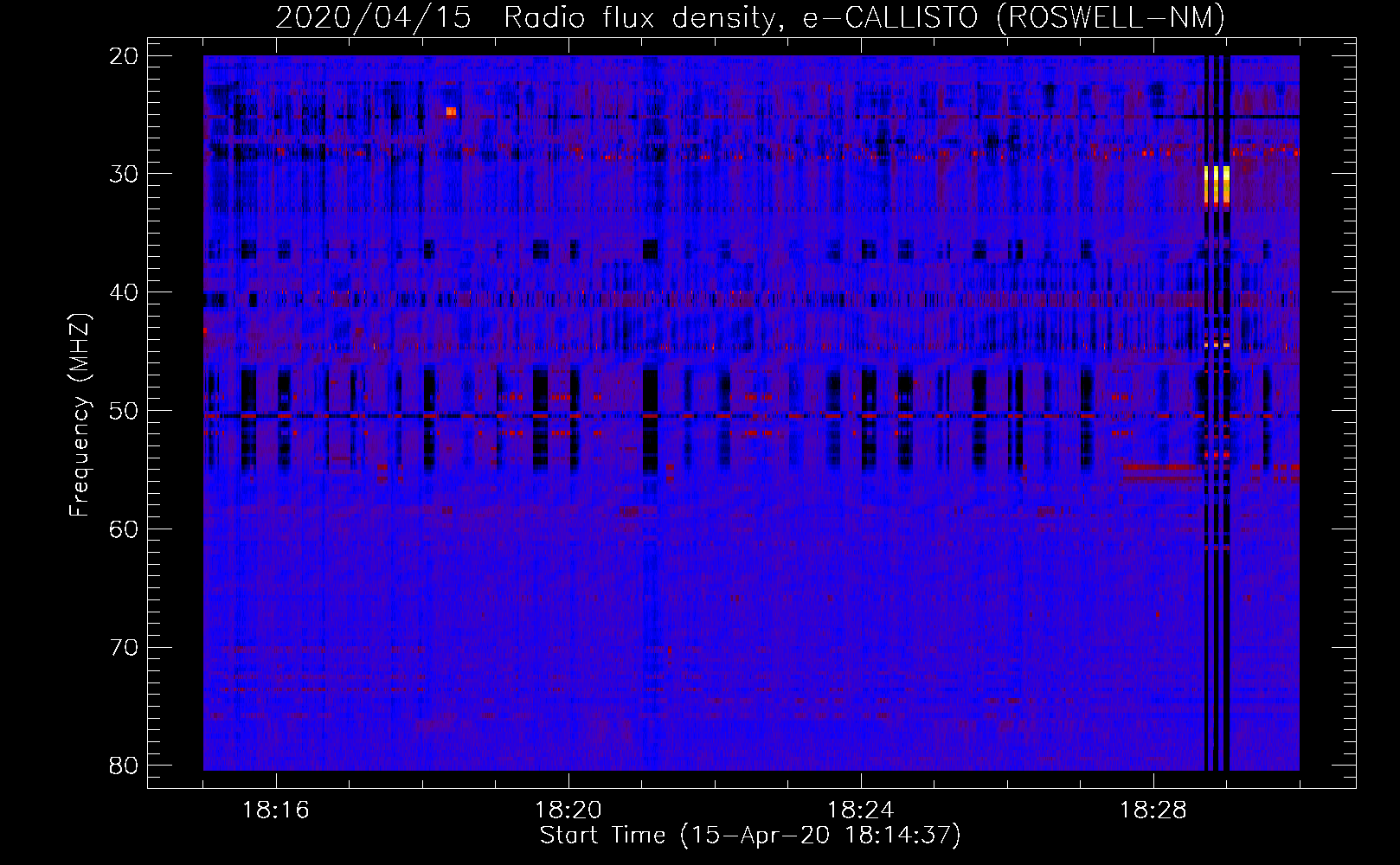
Task: Click the 50 MHz frequency tick label
Action: 125,411
